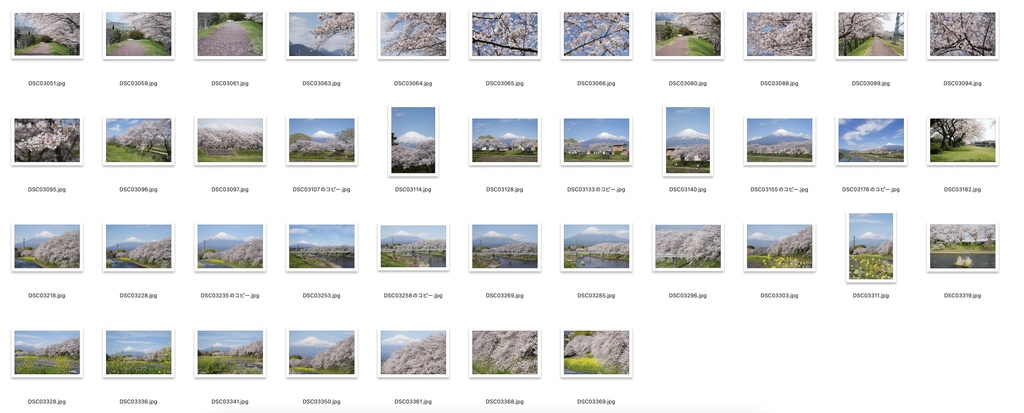This screenshot has height=413, width=1024.
Task: Select the DSC03095.jpg close-up blossom thumbnail
Action: (x=47, y=140)
